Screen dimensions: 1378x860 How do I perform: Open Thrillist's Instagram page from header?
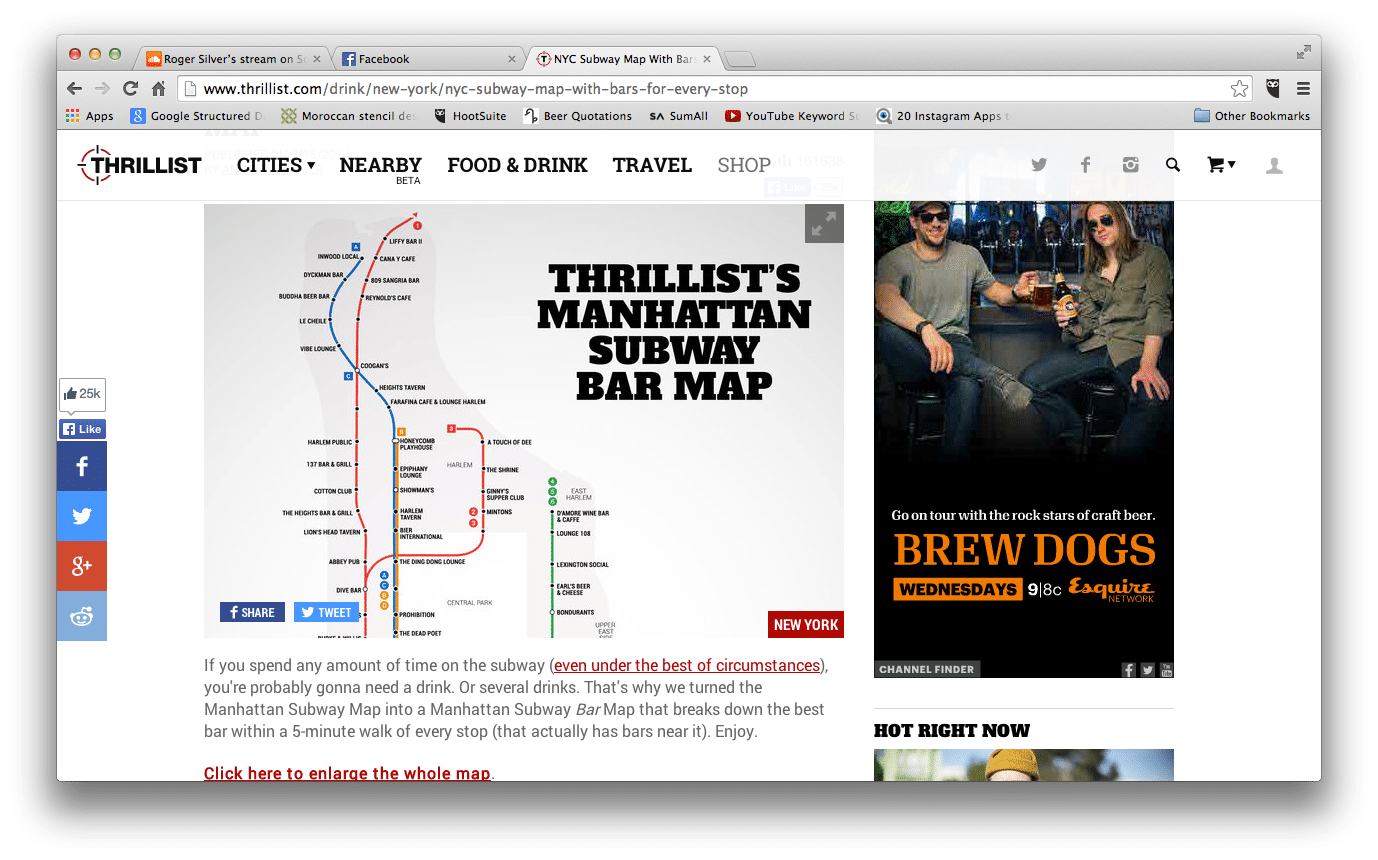(x=1130, y=165)
